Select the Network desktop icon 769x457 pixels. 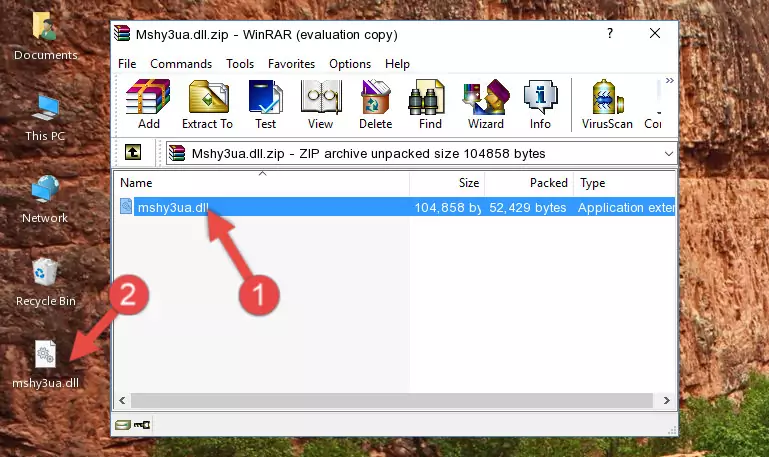(45, 200)
